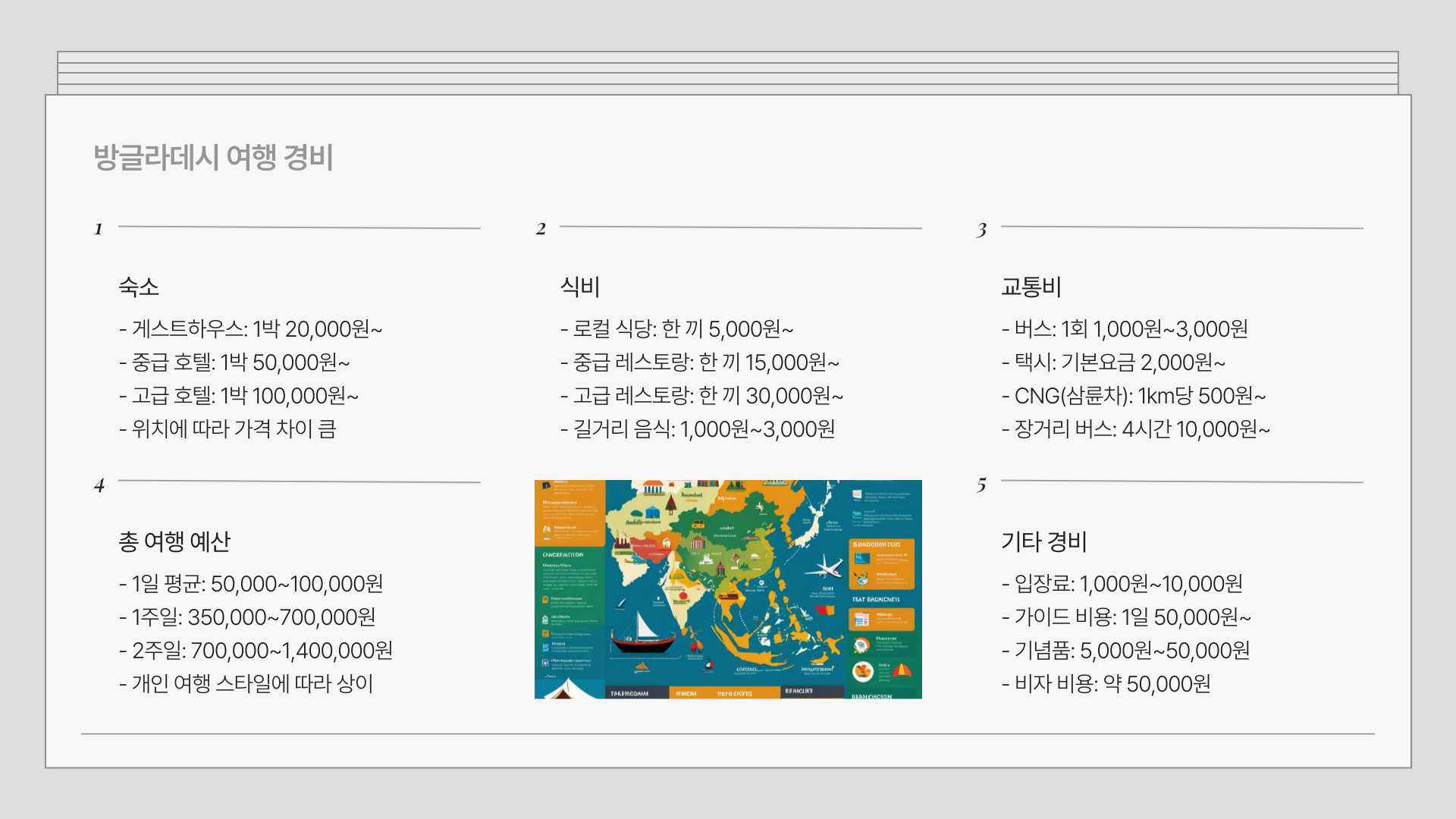
Task: Select the 식비 section heading
Action: click(x=580, y=287)
